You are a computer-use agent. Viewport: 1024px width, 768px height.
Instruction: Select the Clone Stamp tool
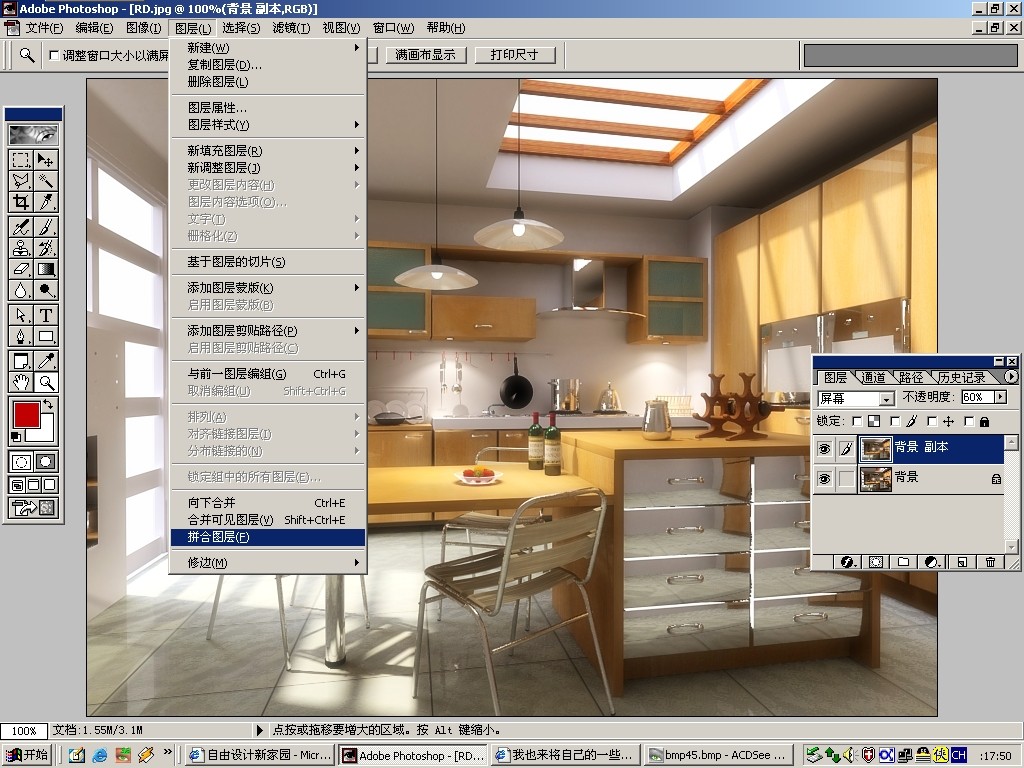click(21, 248)
